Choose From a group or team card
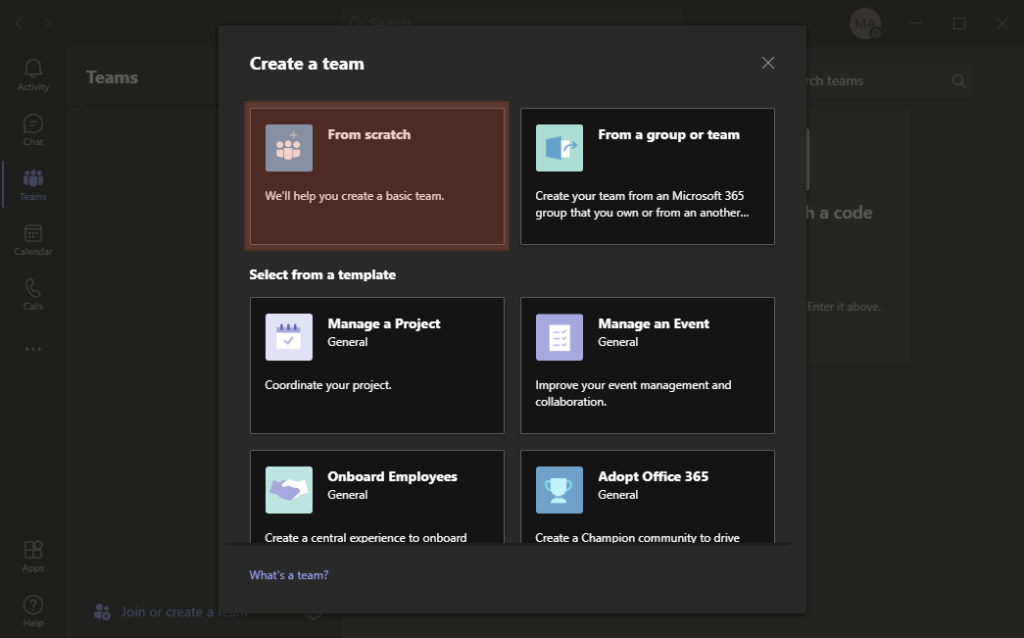 [x=647, y=176]
